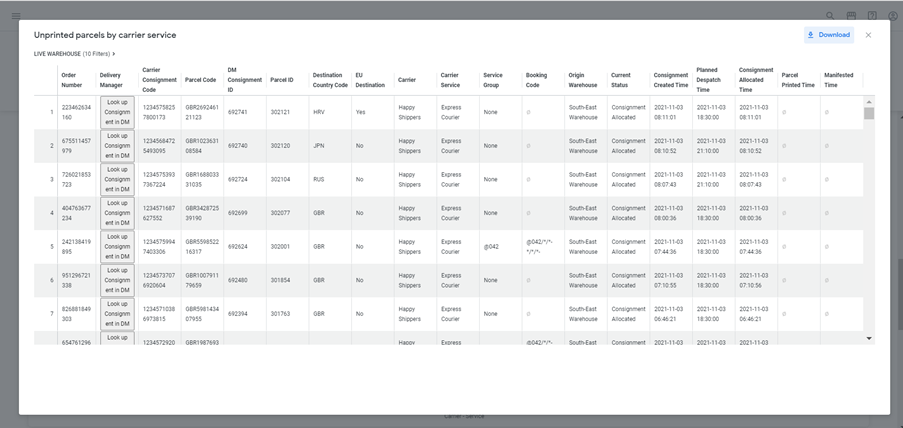Select country code RUS cell
Screen dimensions: 903x428
point(330,179)
